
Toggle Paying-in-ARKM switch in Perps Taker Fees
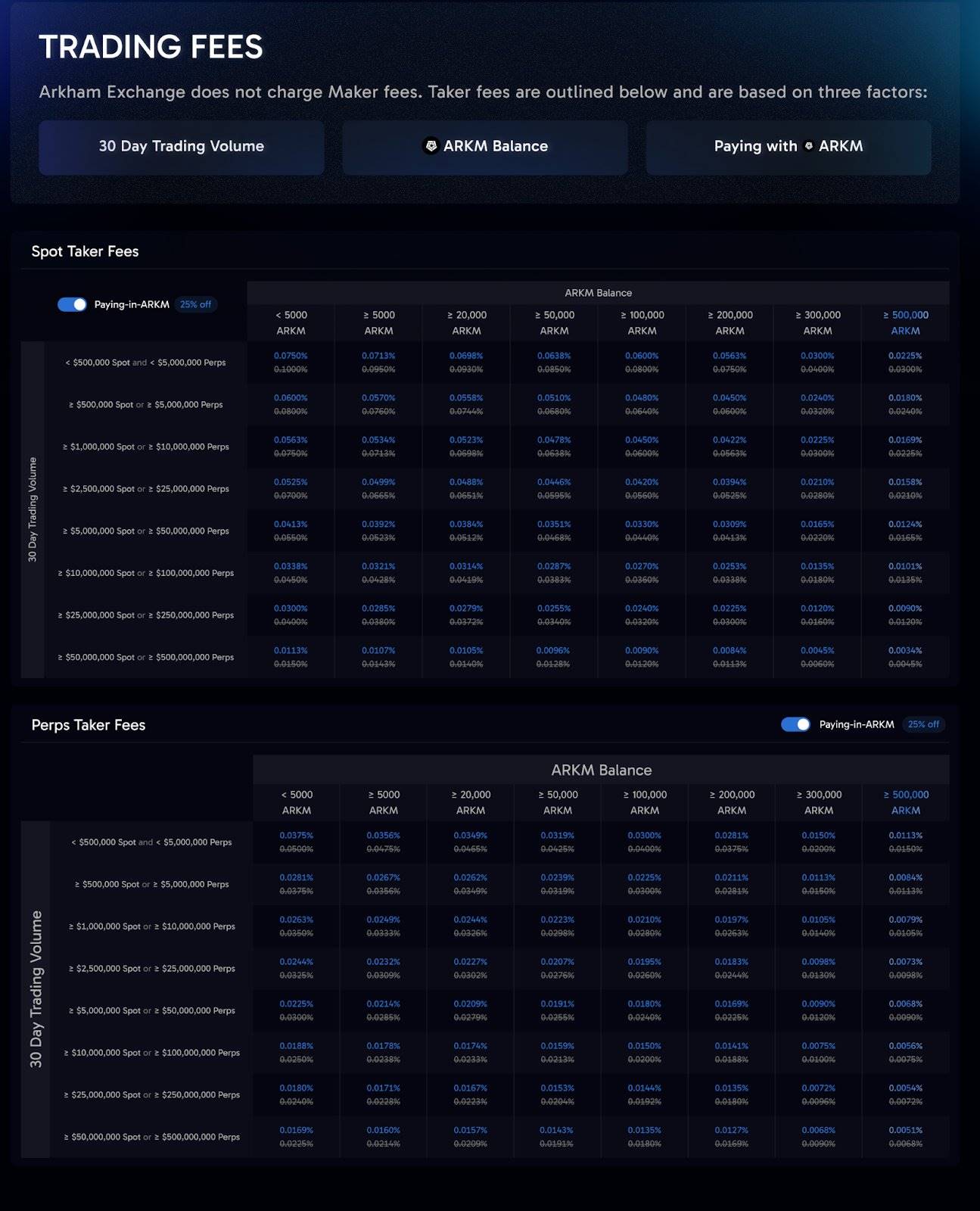pyautogui.click(x=795, y=724)
